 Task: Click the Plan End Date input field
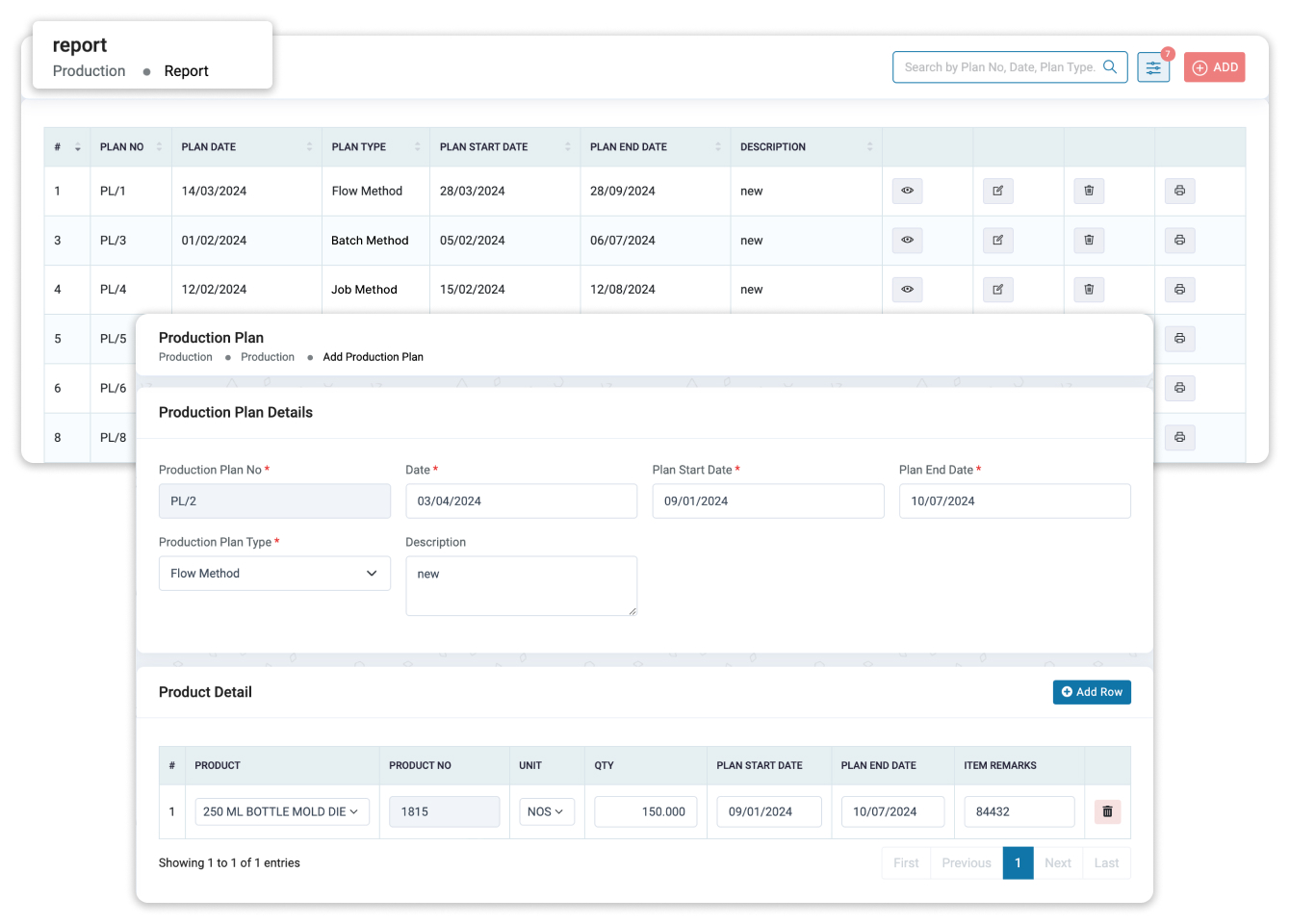pos(1014,501)
